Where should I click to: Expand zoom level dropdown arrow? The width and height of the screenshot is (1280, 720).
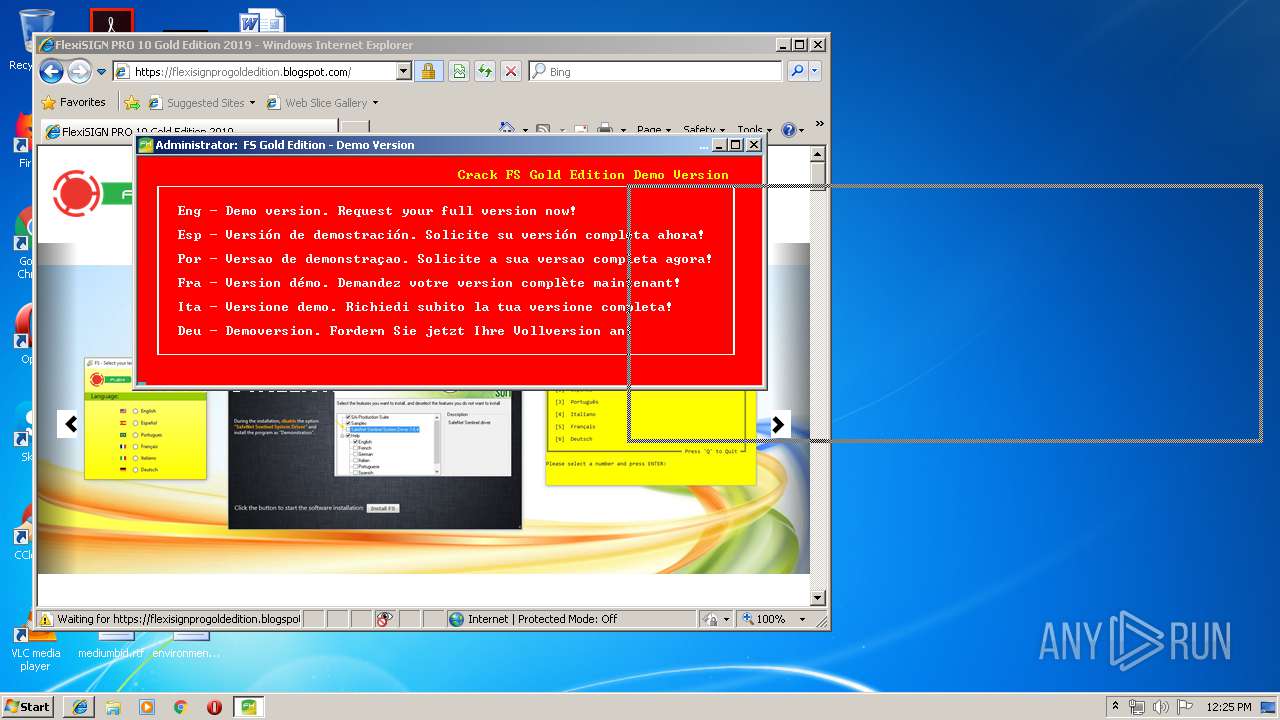801,619
